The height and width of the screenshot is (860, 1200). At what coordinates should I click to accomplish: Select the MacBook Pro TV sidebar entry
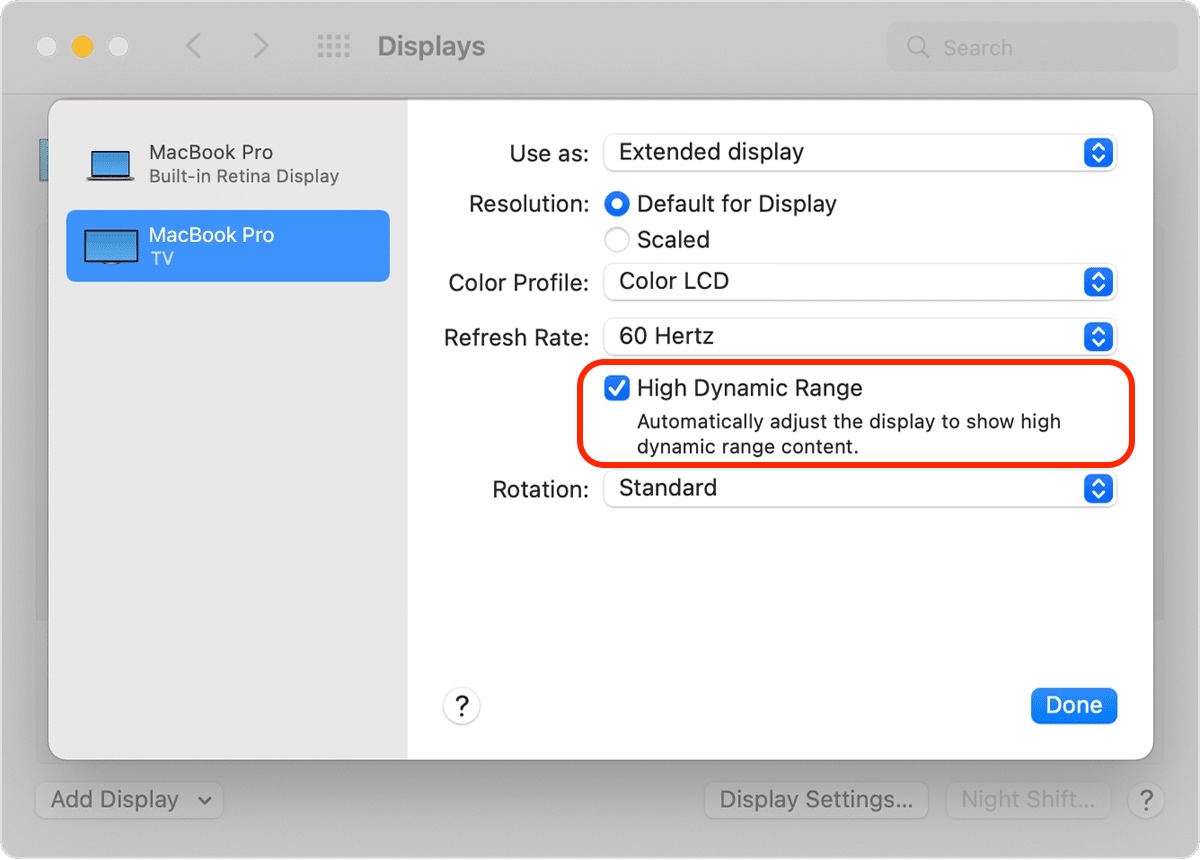(x=228, y=245)
